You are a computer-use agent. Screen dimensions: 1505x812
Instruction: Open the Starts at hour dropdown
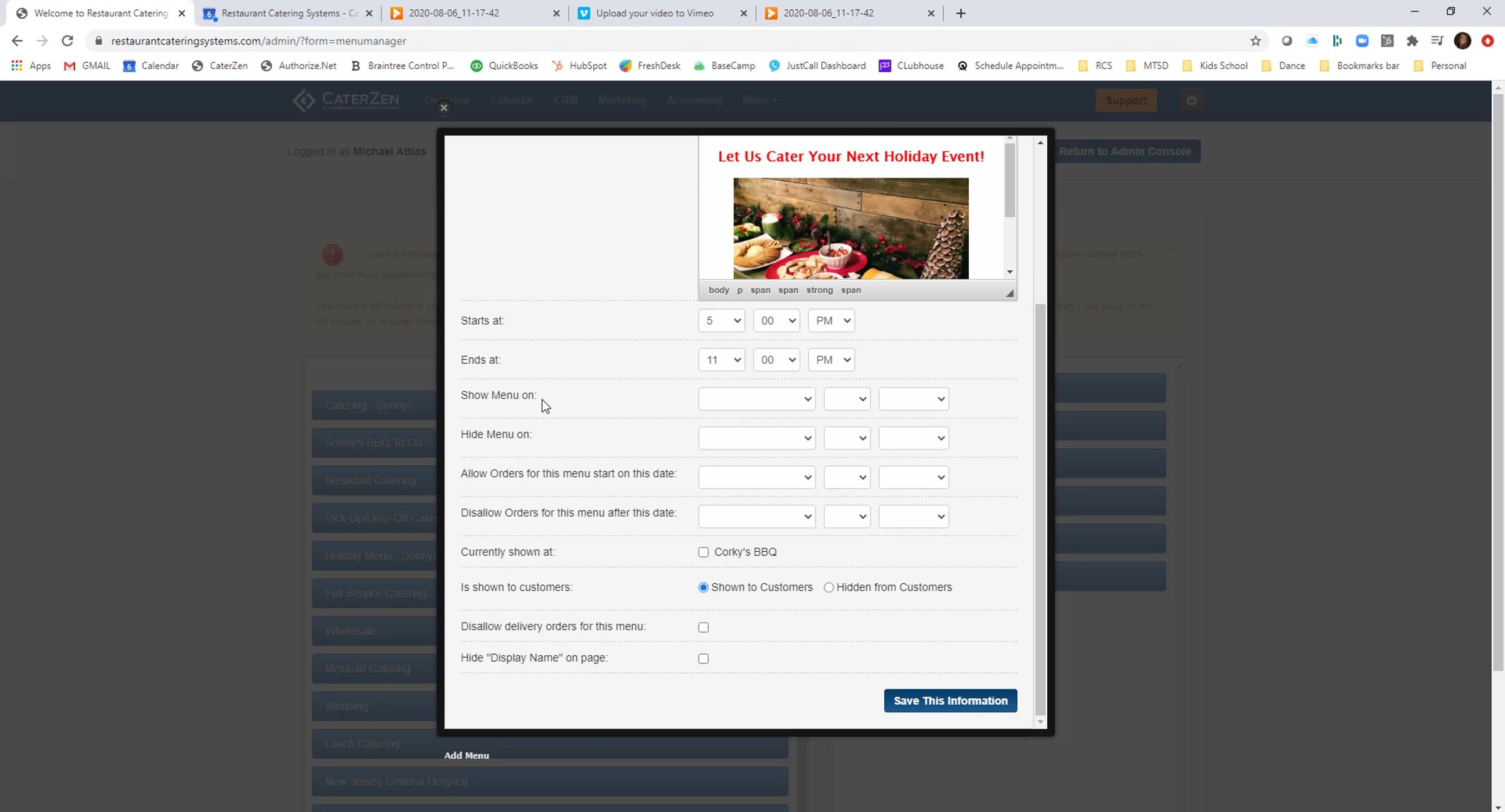point(722,321)
